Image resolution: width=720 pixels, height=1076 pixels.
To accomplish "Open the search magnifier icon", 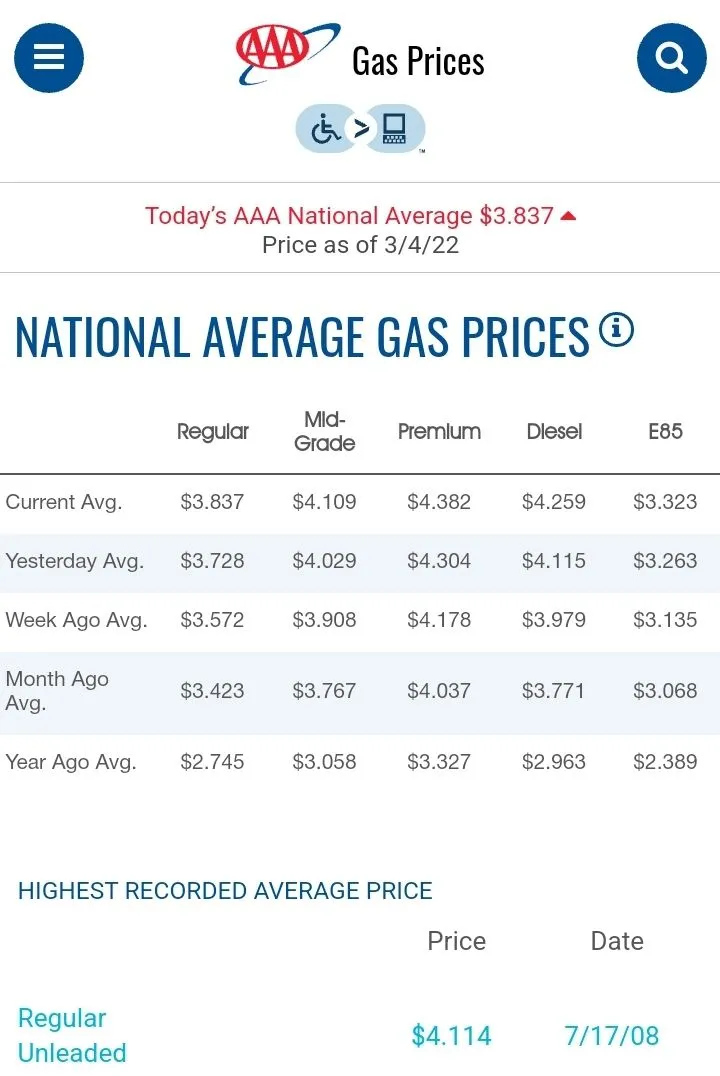I will point(670,57).
